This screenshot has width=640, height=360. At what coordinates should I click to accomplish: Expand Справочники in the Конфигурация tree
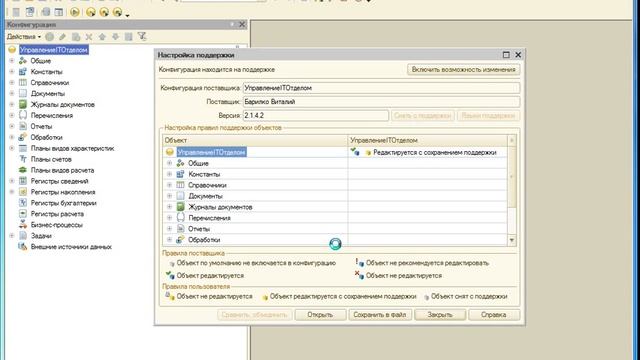(x=12, y=83)
